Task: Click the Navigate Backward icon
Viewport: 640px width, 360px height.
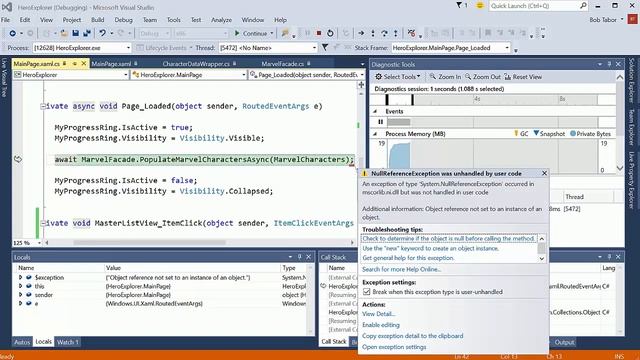Action: [13, 33]
